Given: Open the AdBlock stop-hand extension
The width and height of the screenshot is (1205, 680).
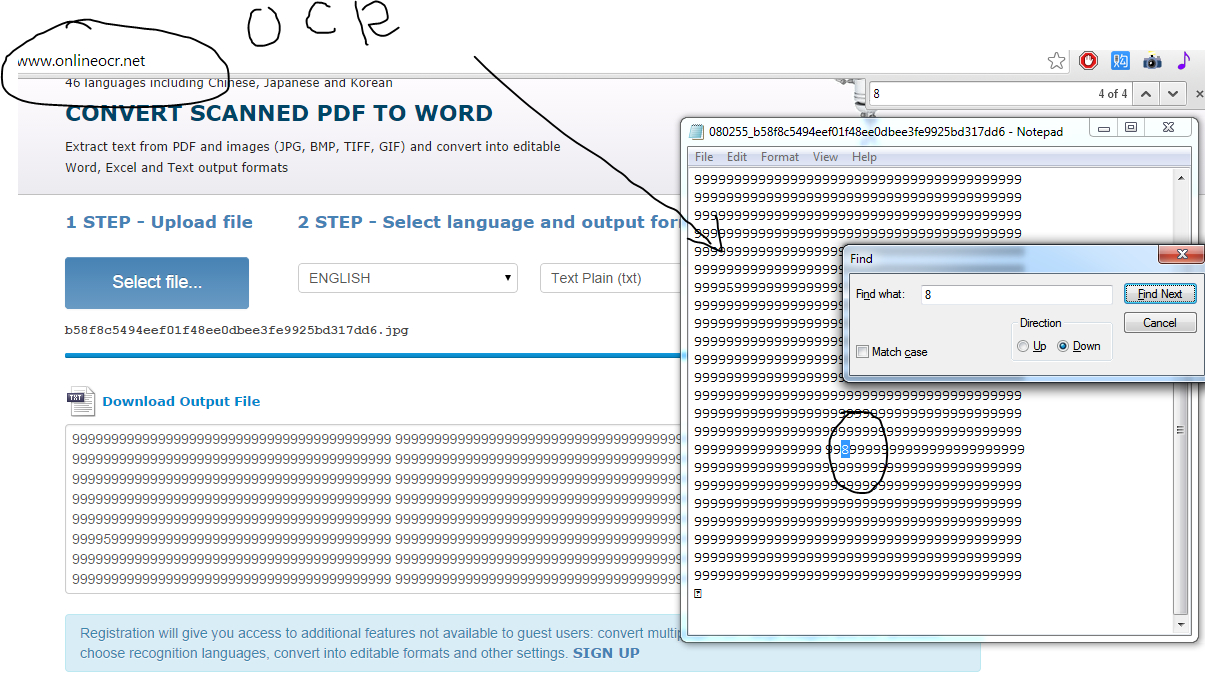Looking at the screenshot, I should click(x=1089, y=61).
